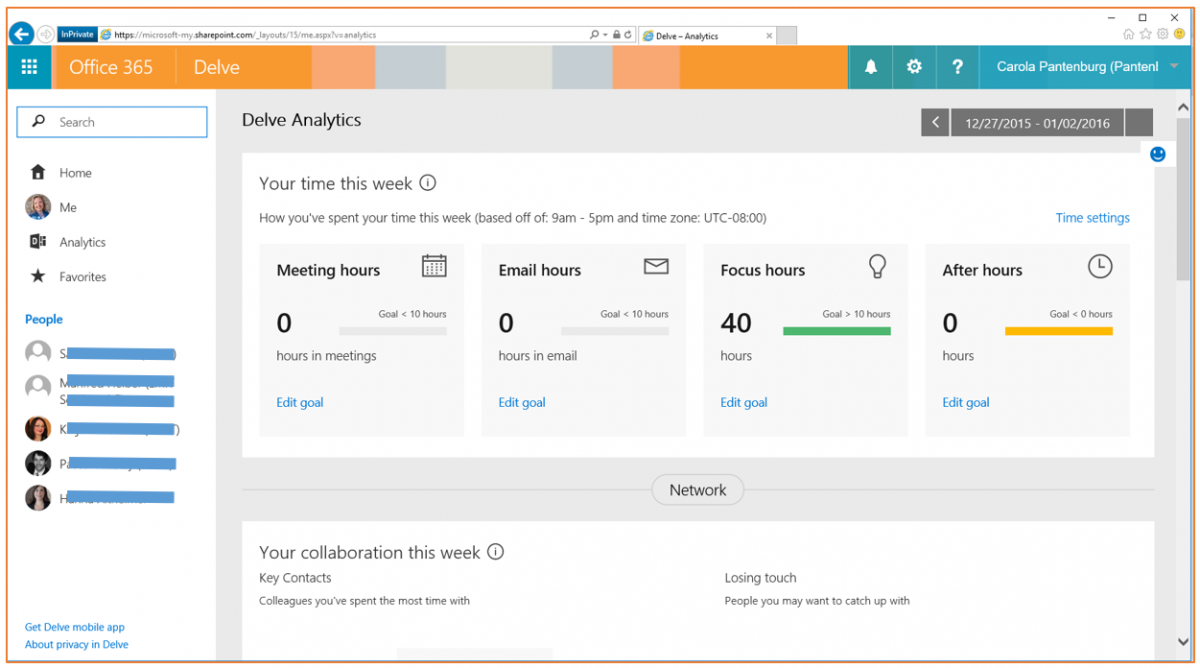Click the profile photo next to Me
The image size is (1200, 668).
[38, 207]
